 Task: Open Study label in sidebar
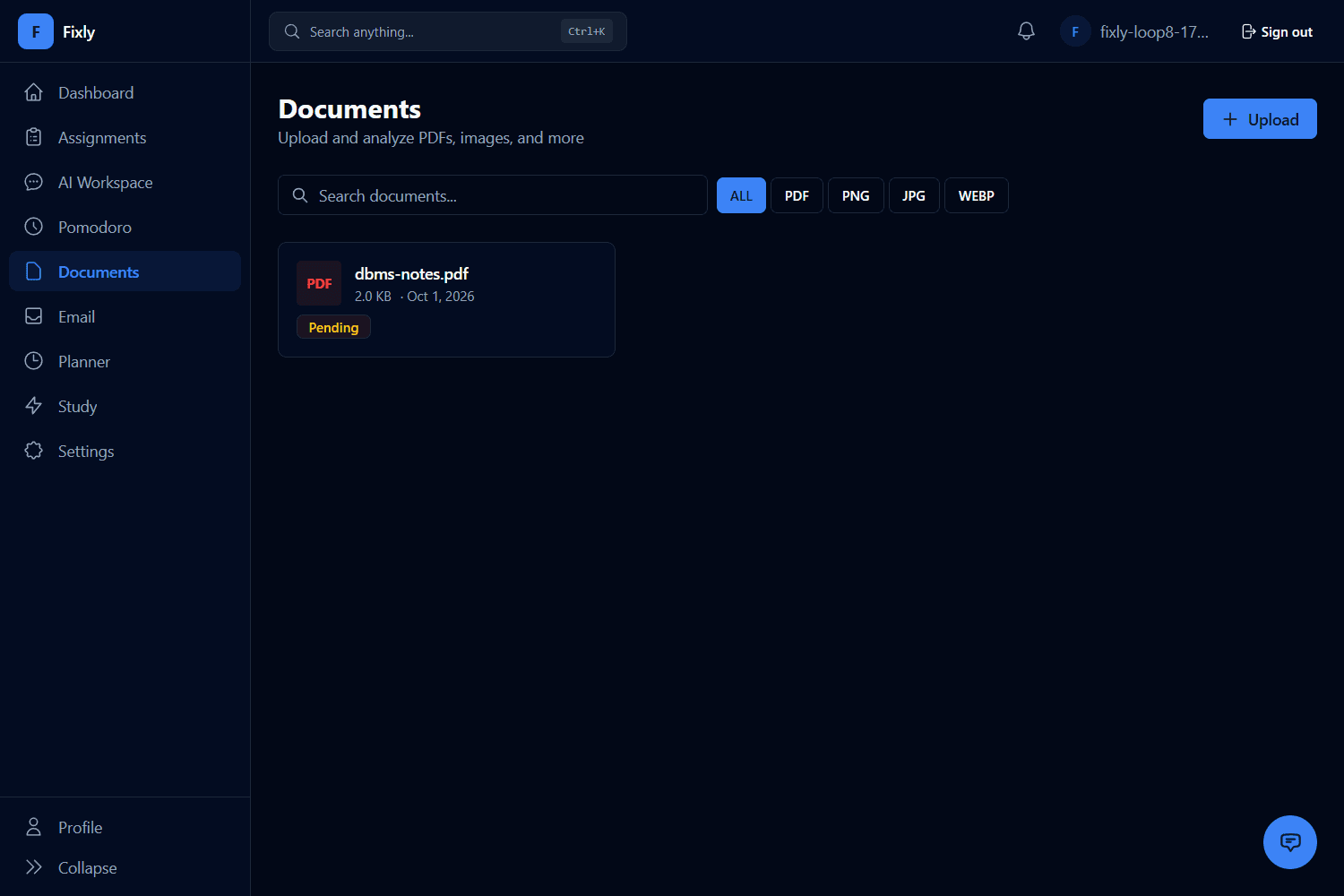coord(77,407)
